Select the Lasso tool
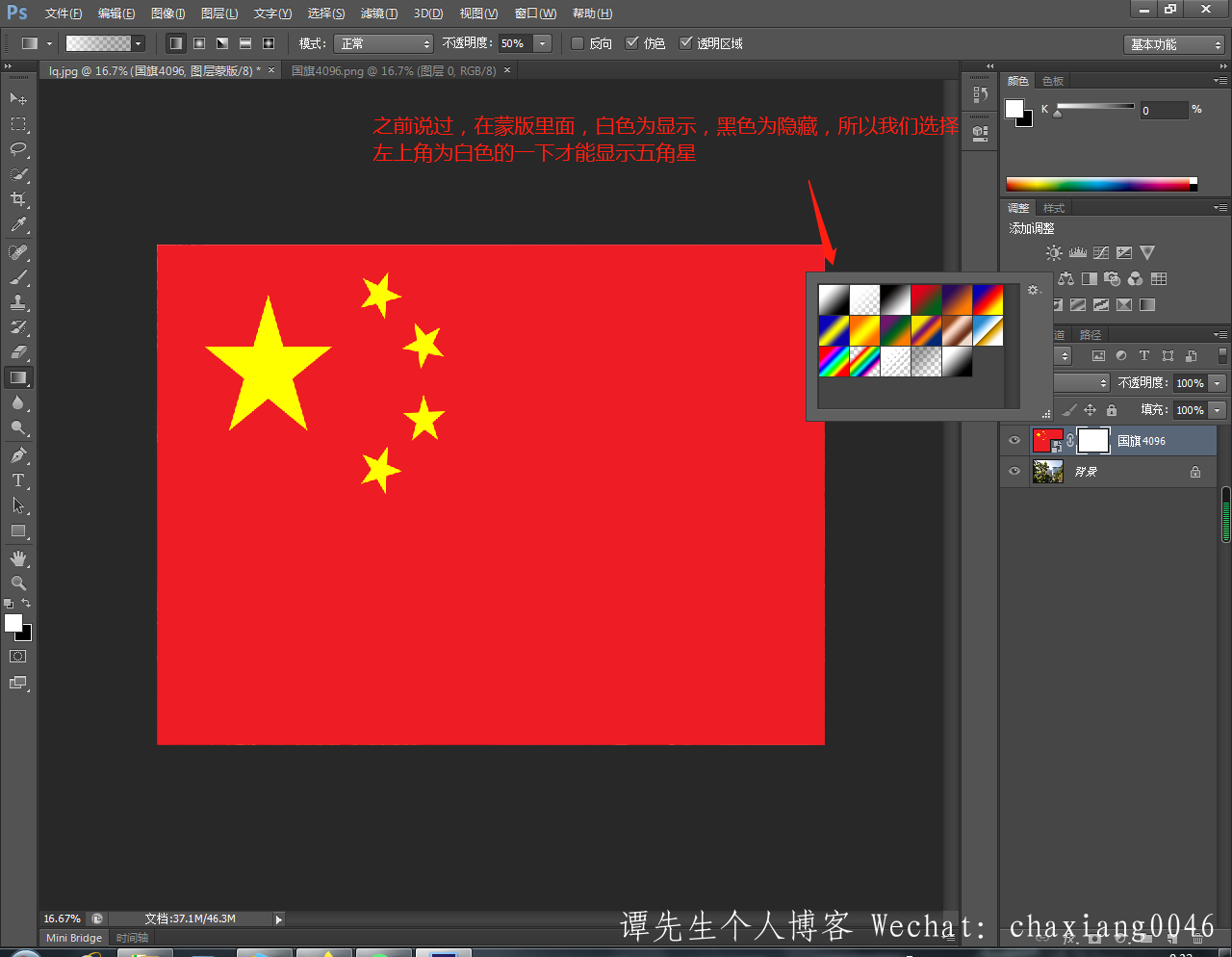 click(17, 149)
